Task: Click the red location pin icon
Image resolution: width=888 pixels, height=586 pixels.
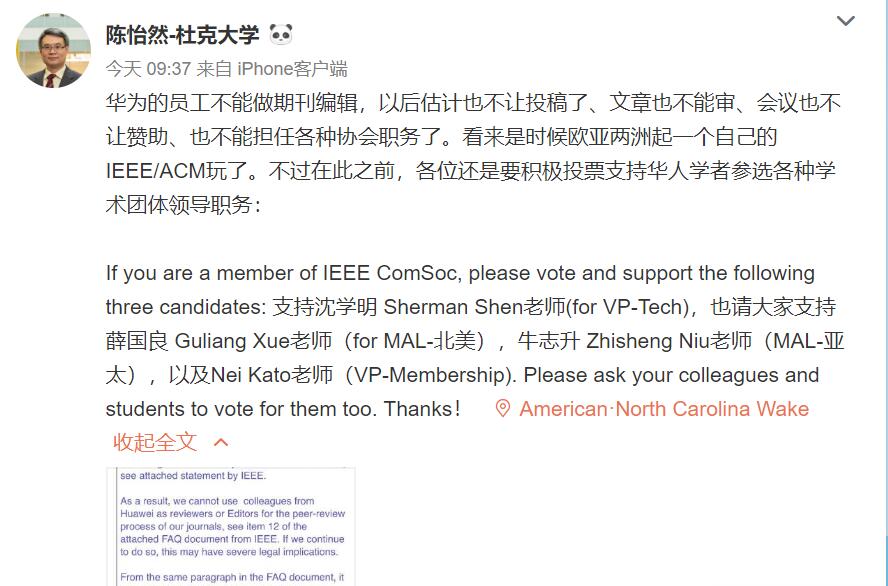Action: pyautogui.click(x=502, y=409)
